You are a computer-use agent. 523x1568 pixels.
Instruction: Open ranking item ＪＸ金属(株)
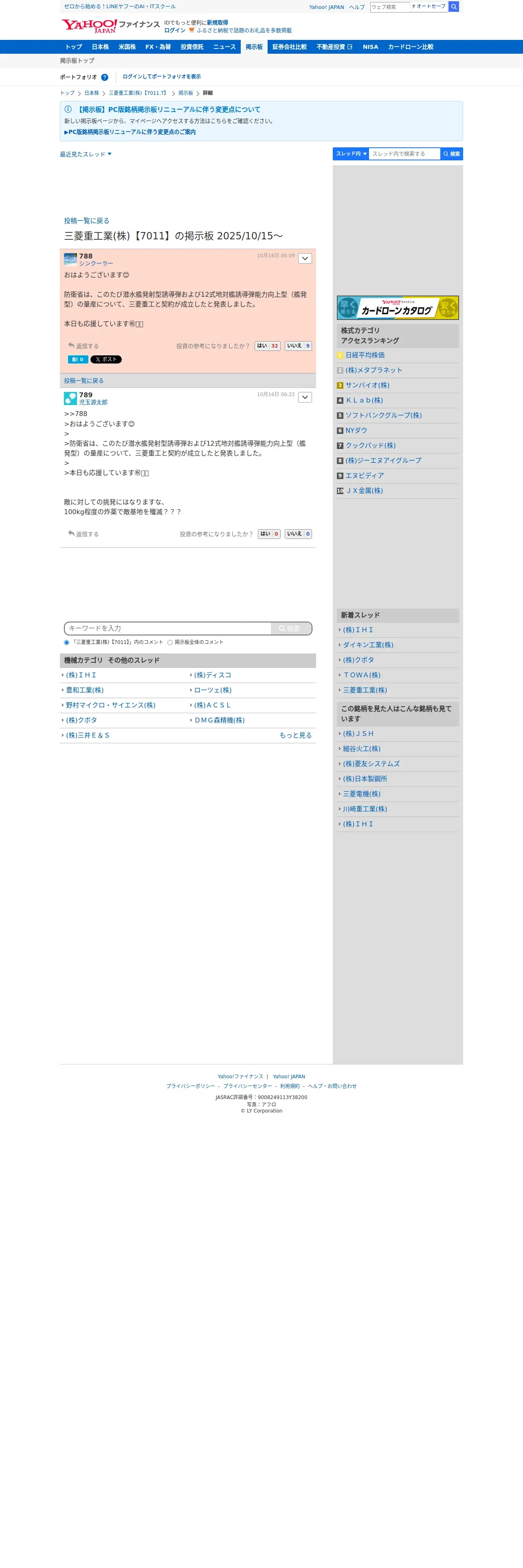pyautogui.click(x=364, y=491)
